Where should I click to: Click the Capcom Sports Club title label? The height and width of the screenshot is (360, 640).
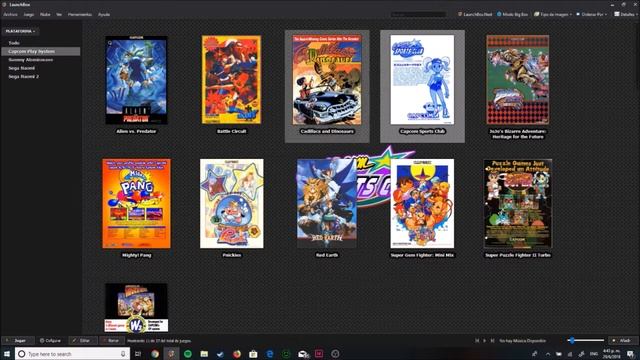[422, 131]
